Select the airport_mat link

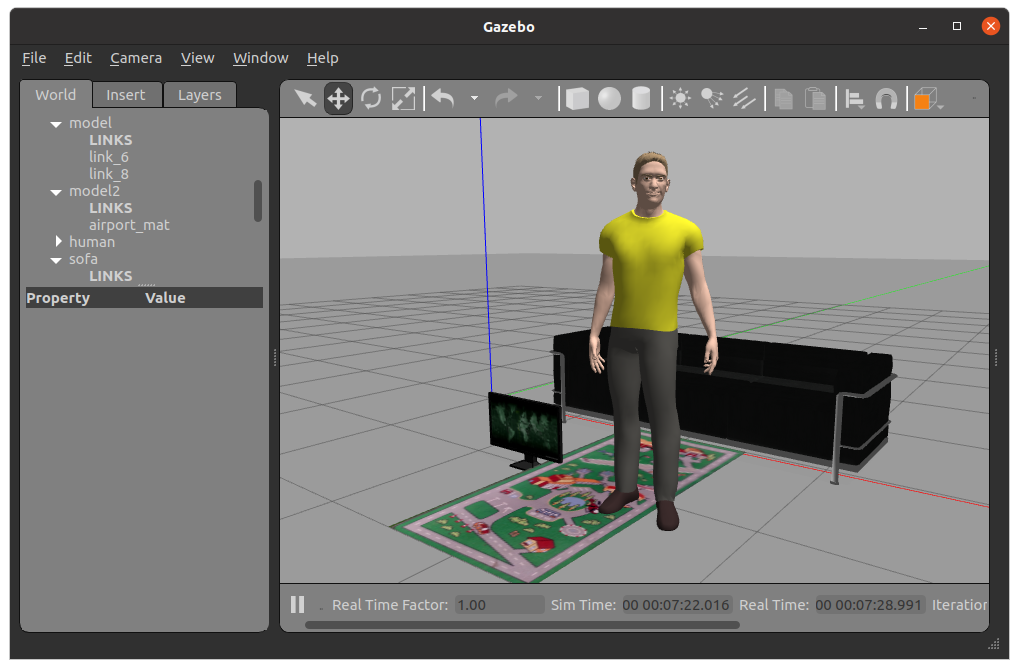tap(129, 225)
